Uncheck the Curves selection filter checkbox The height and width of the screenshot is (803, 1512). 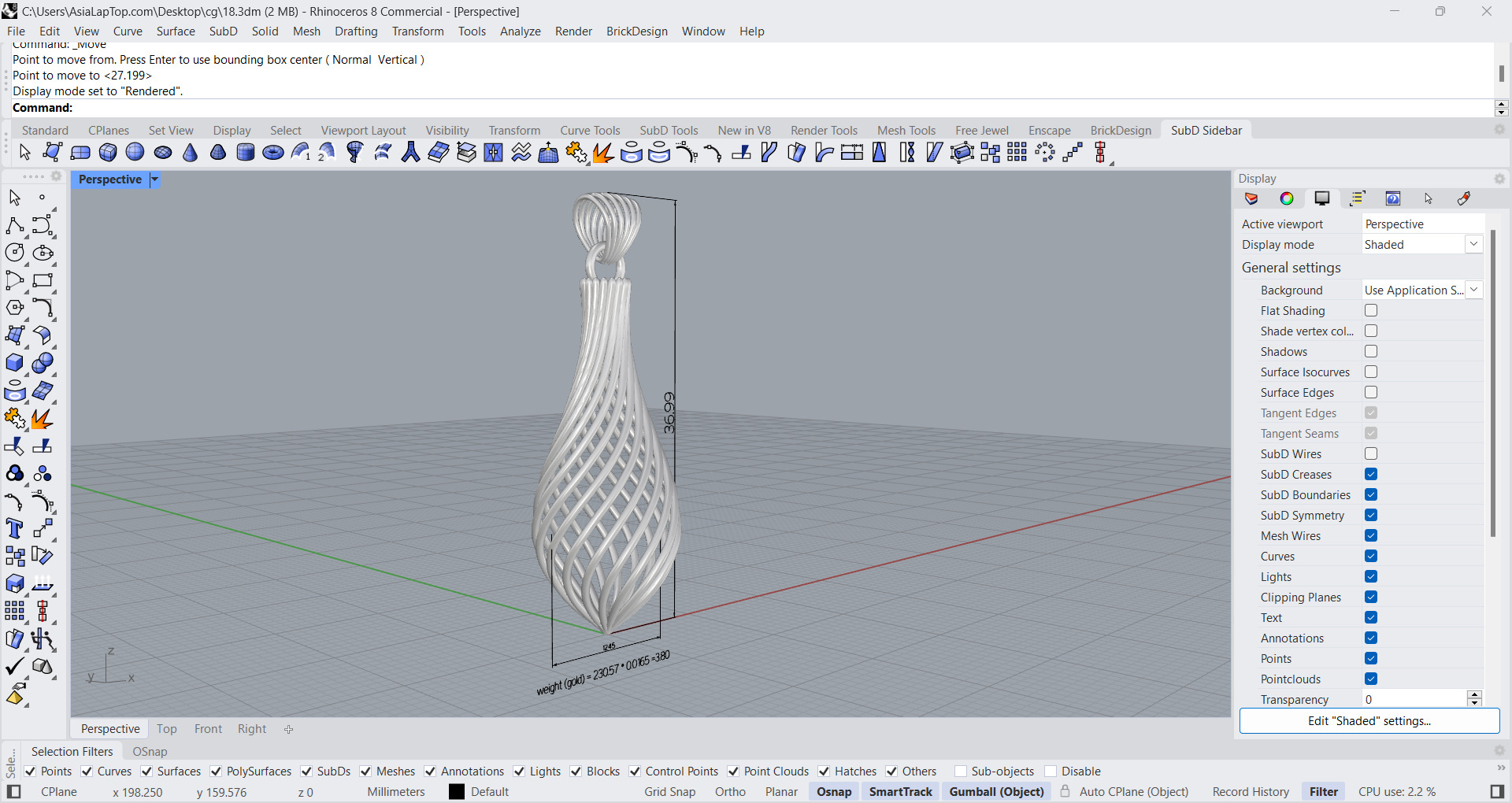point(87,772)
